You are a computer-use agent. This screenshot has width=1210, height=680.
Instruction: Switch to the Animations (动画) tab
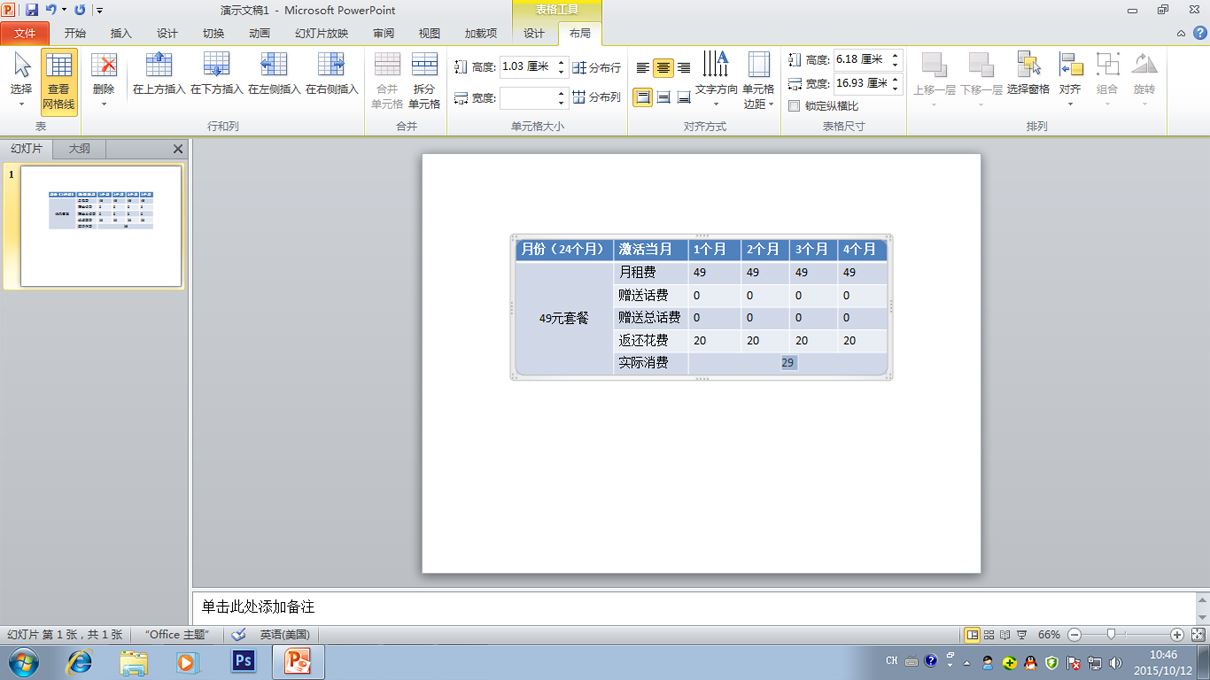[260, 33]
